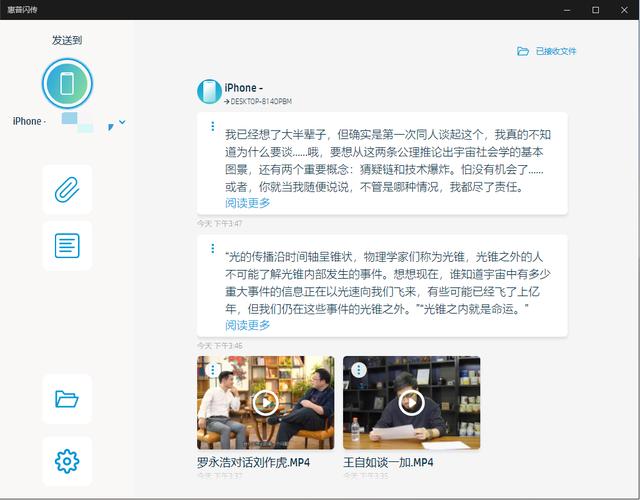The width and height of the screenshot is (640, 500).
Task: Click the 罗永浩对话刘作虎.MP4 file name
Action: click(x=253, y=462)
